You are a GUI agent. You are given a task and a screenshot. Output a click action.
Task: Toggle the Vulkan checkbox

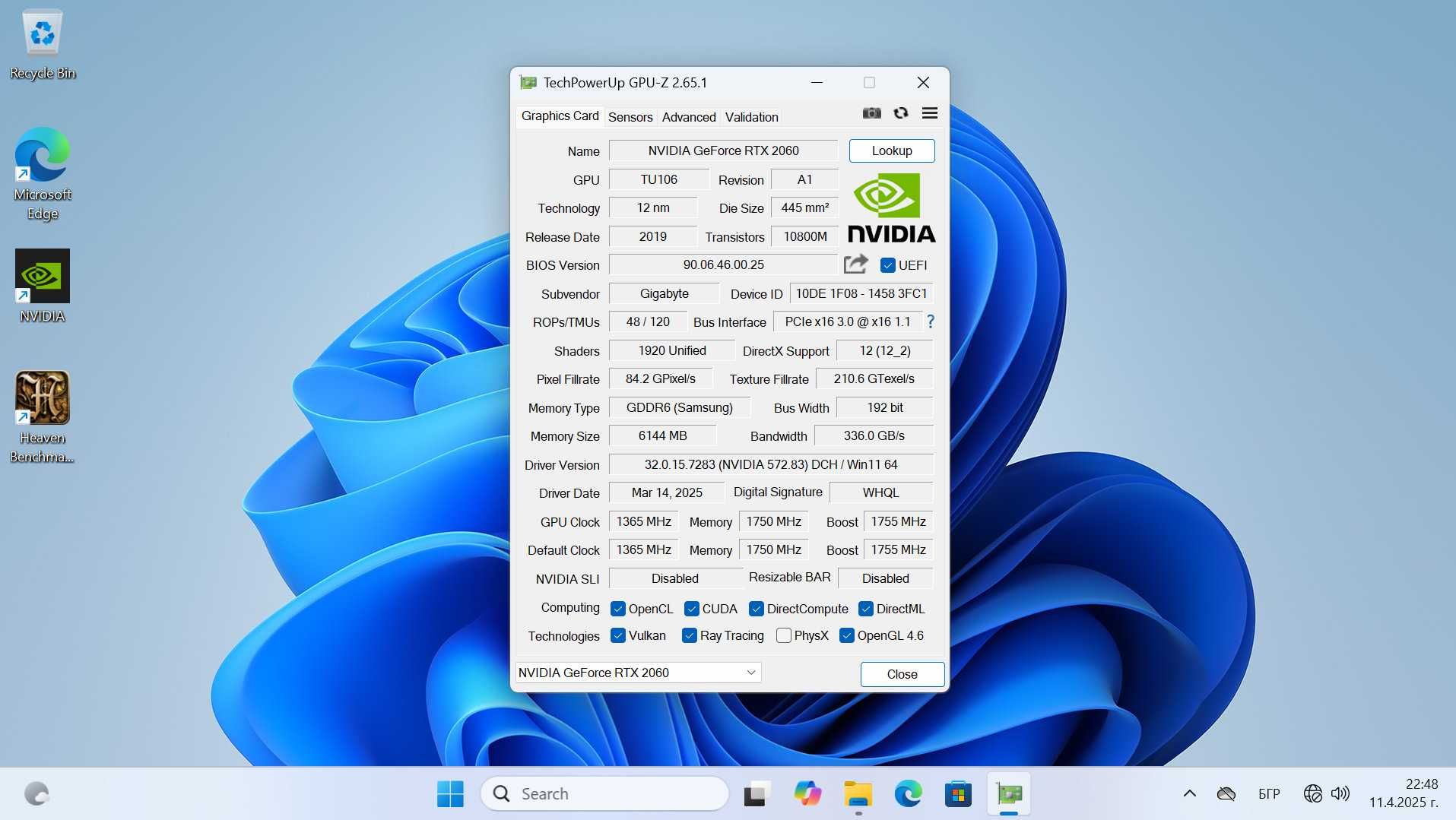[618, 635]
